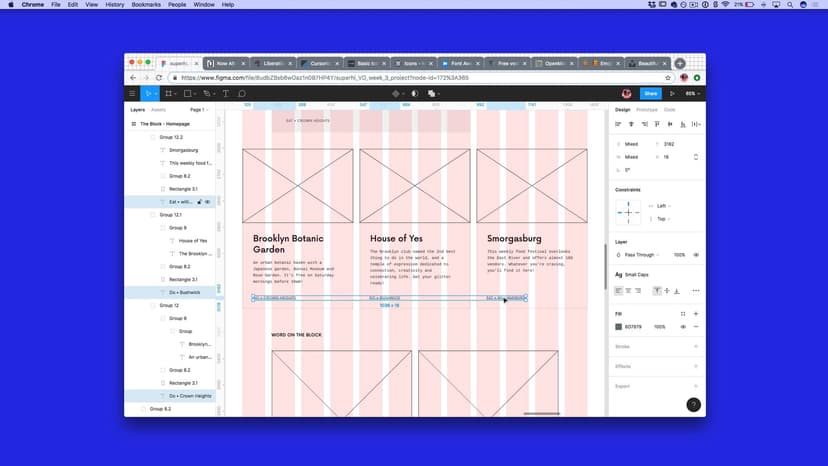Set text vertical align bottom

676,291
